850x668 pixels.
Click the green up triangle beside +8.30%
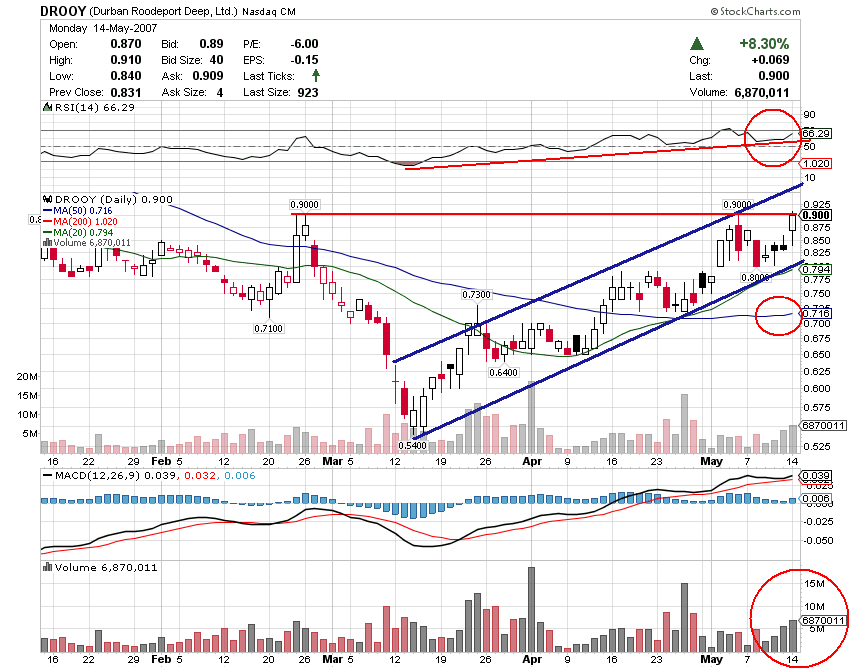[697, 44]
